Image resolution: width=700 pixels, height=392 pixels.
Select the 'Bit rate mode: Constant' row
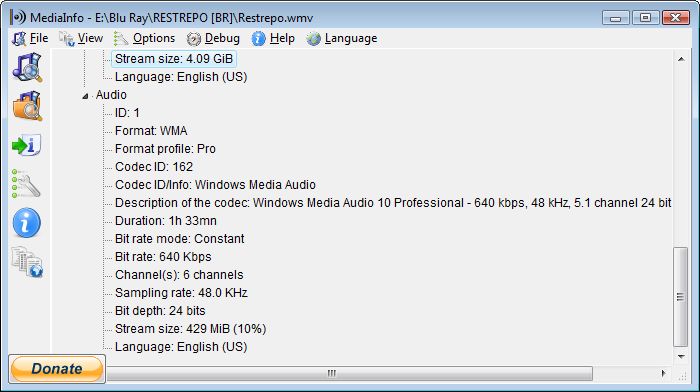[x=179, y=239]
